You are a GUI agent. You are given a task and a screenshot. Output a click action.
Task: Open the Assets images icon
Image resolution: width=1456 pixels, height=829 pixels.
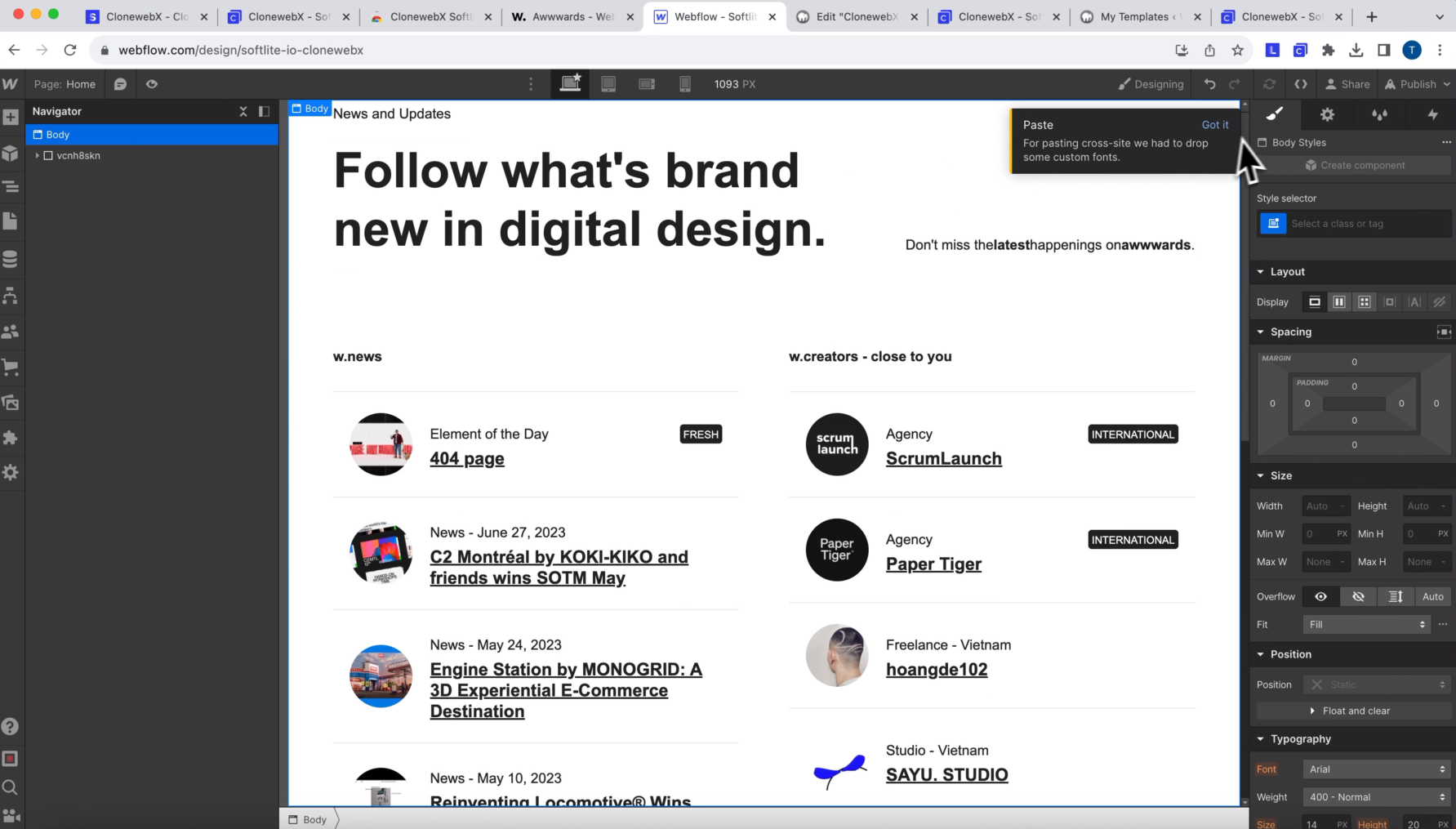[x=11, y=403]
